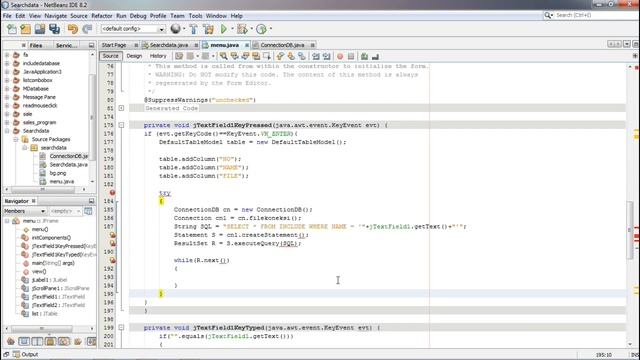Collapse the Source Packages node
Viewport: 640px width, 360px height.
[x=16, y=139]
